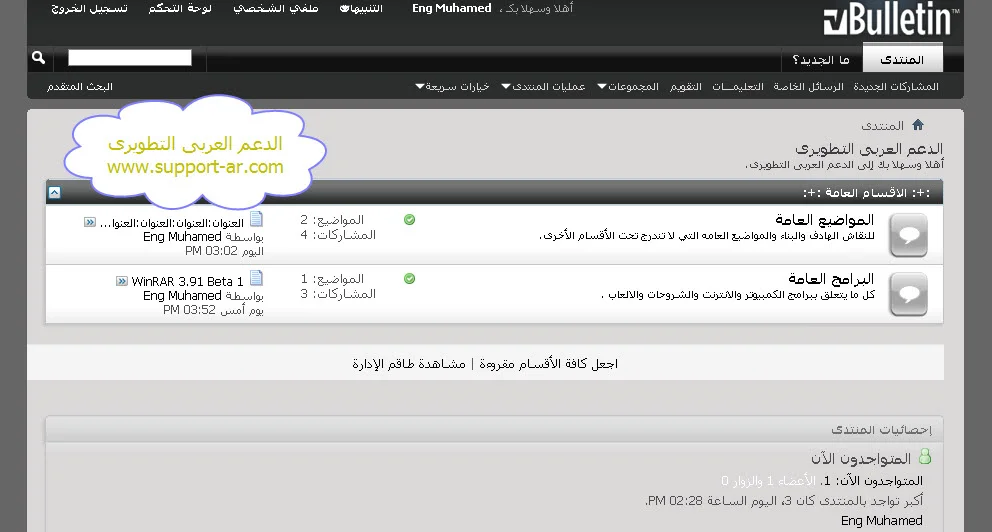Select the المنتدى tab
The height and width of the screenshot is (532, 992).
(x=902, y=60)
